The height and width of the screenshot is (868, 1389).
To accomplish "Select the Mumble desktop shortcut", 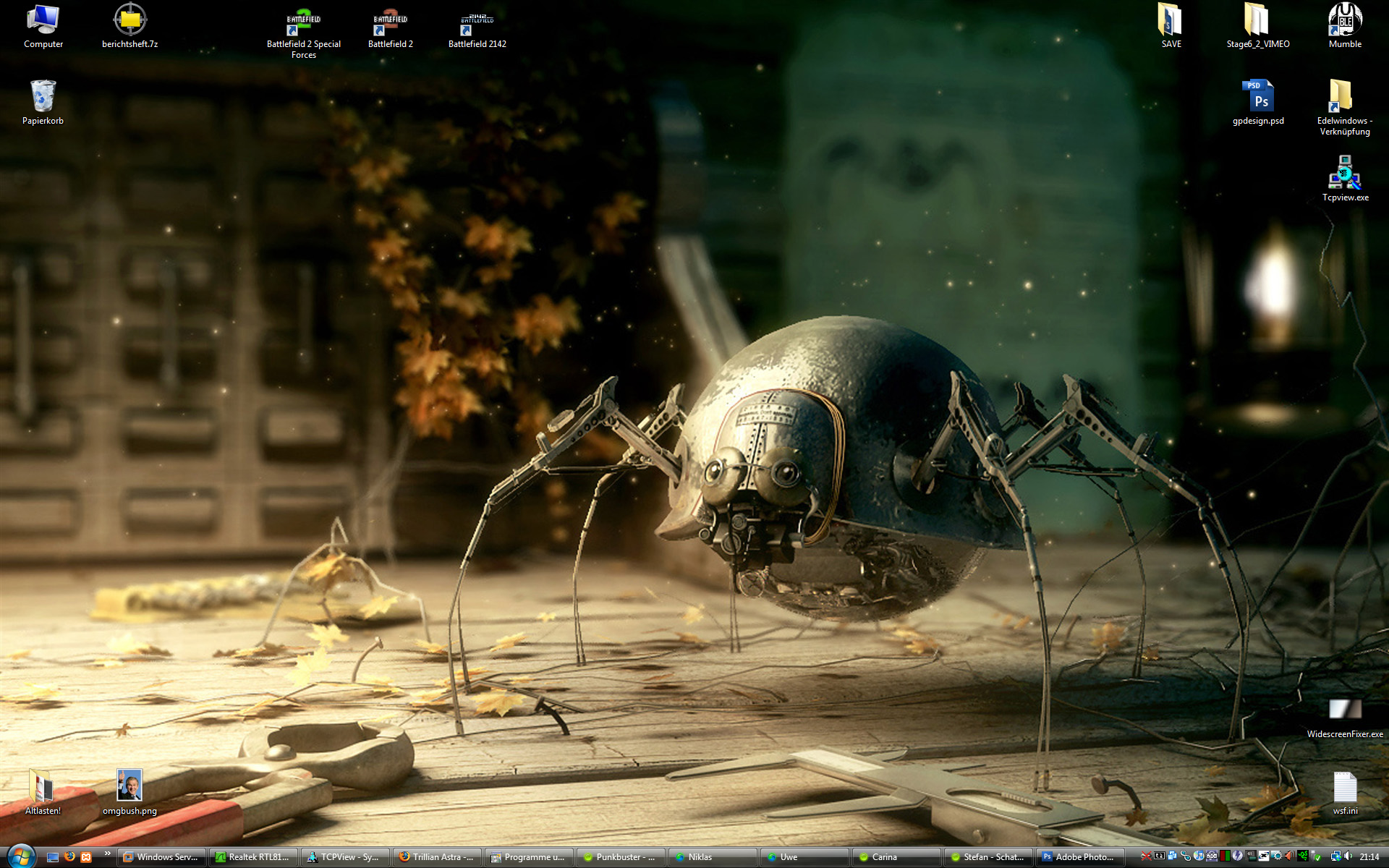I will (x=1345, y=27).
